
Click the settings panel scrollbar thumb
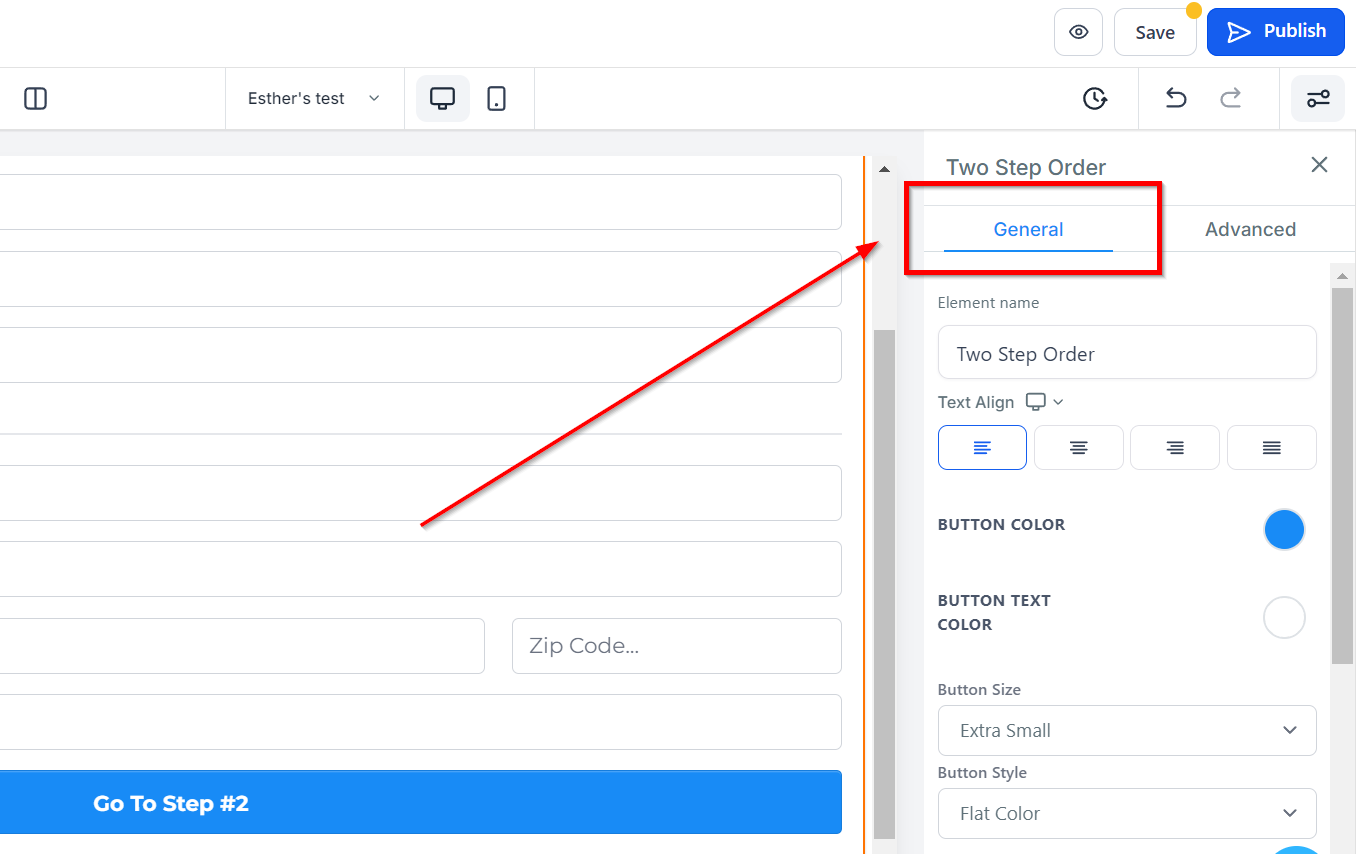point(1342,475)
